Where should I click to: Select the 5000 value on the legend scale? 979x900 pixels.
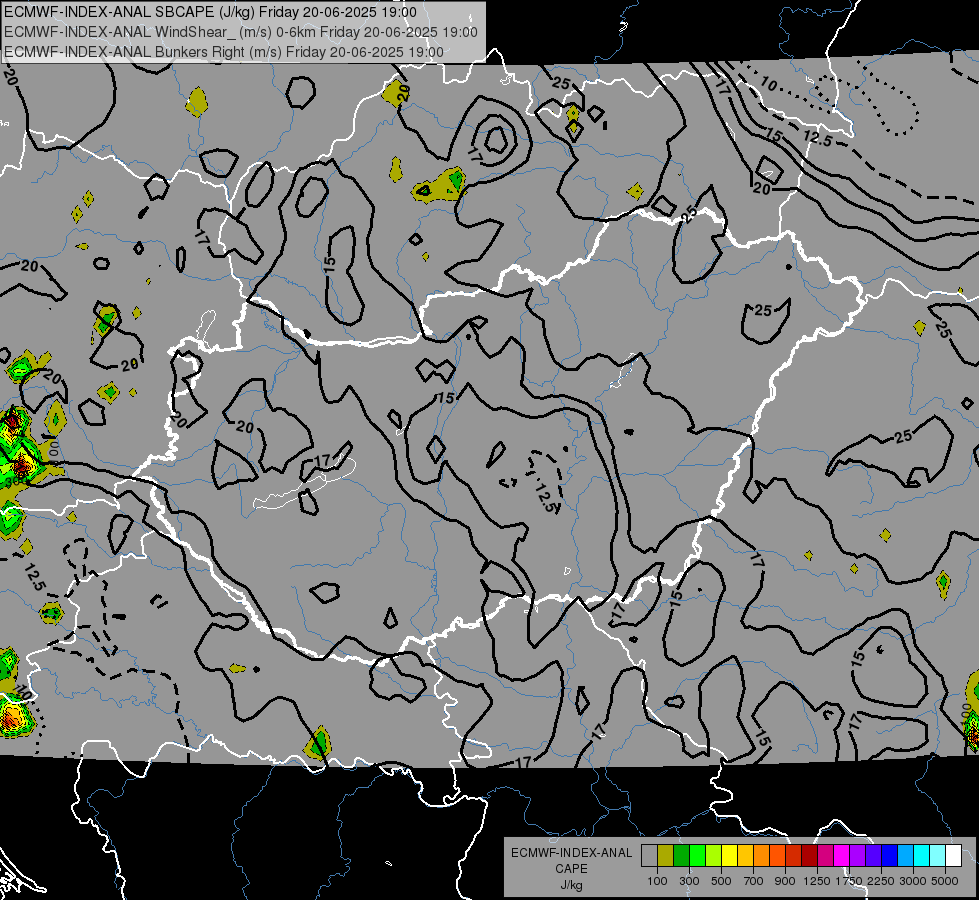[945, 881]
